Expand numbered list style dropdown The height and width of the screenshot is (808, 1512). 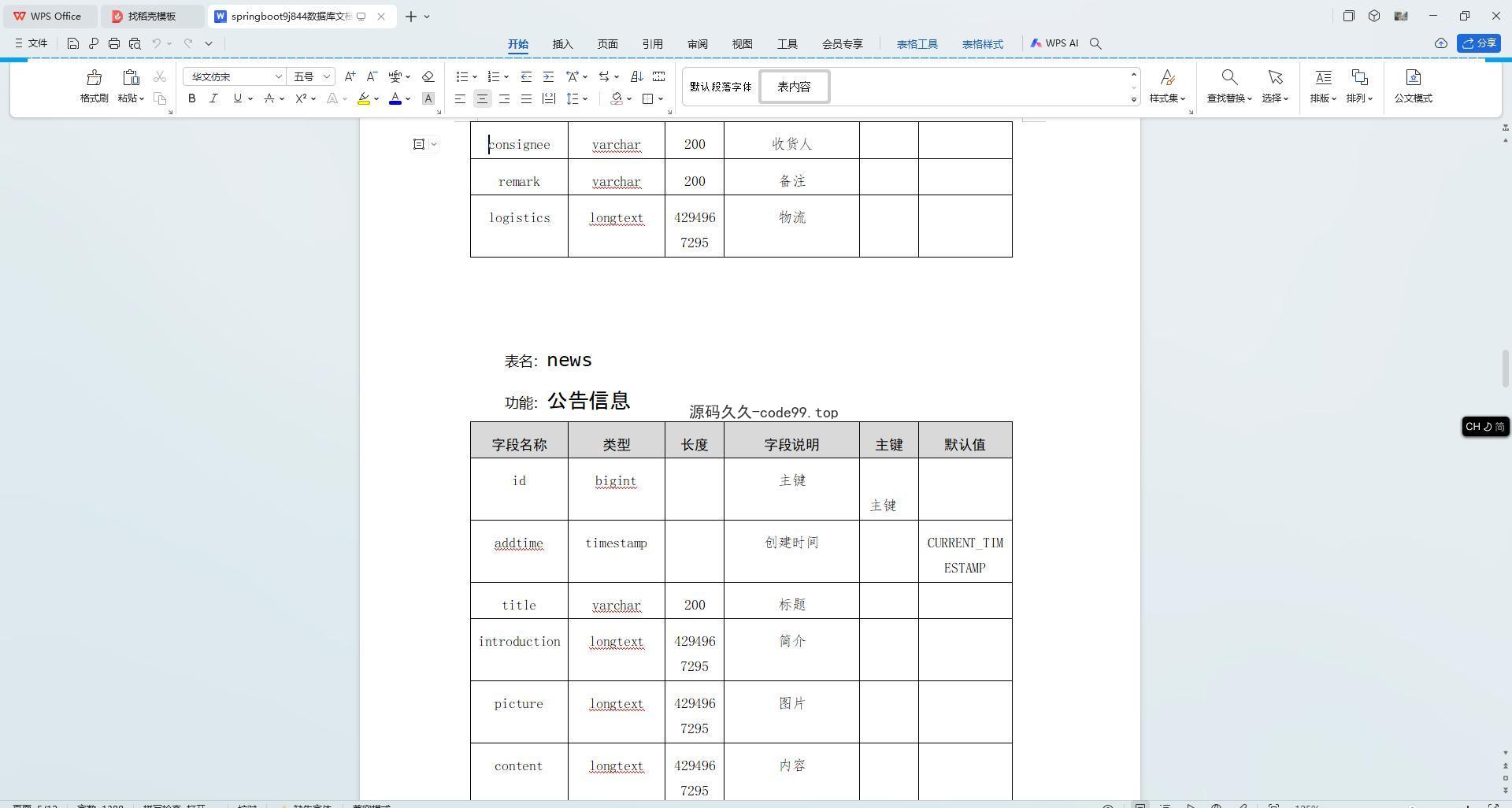coord(506,77)
